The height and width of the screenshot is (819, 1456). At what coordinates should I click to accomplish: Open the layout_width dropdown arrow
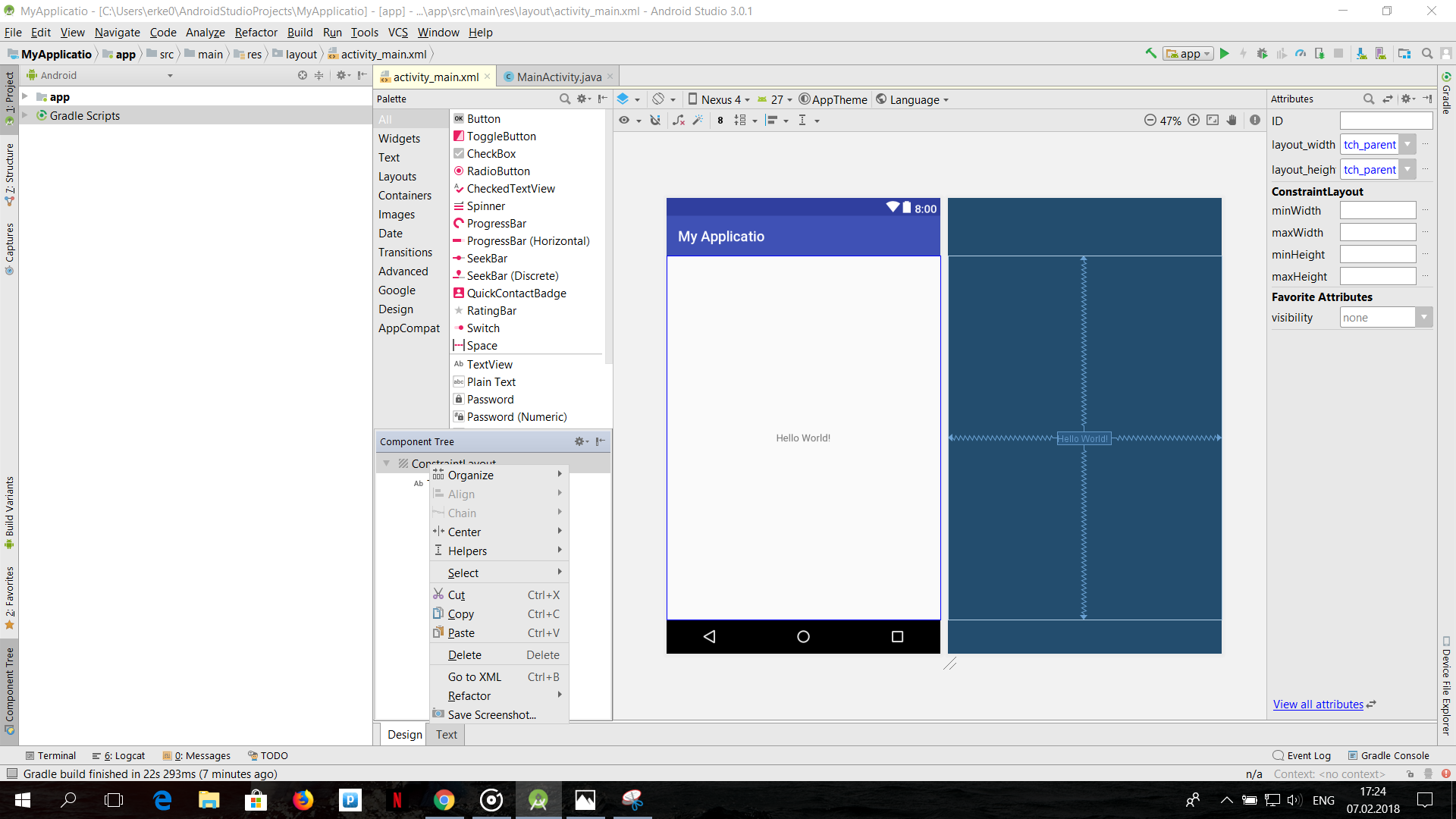tap(1408, 144)
